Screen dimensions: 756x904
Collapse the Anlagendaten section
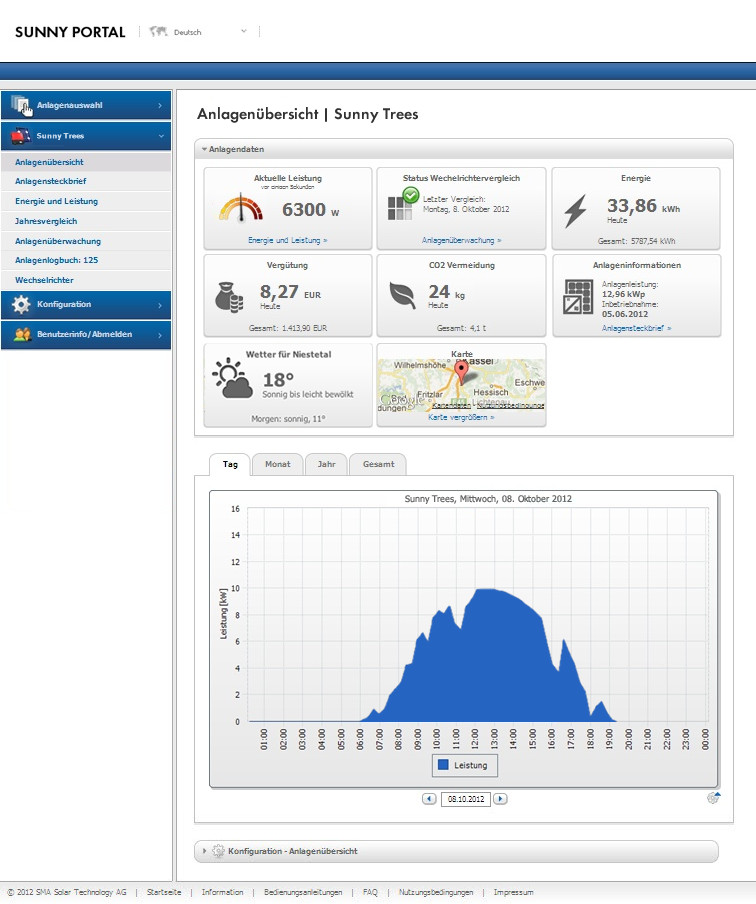click(205, 149)
